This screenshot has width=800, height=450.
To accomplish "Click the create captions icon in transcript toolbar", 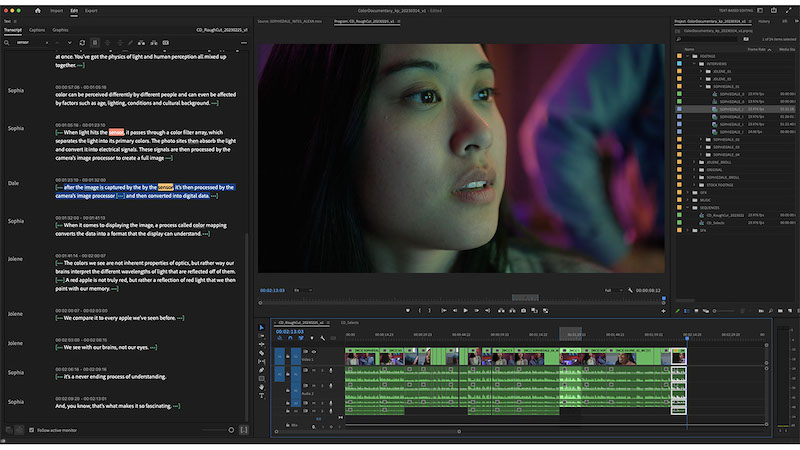I will tap(166, 43).
